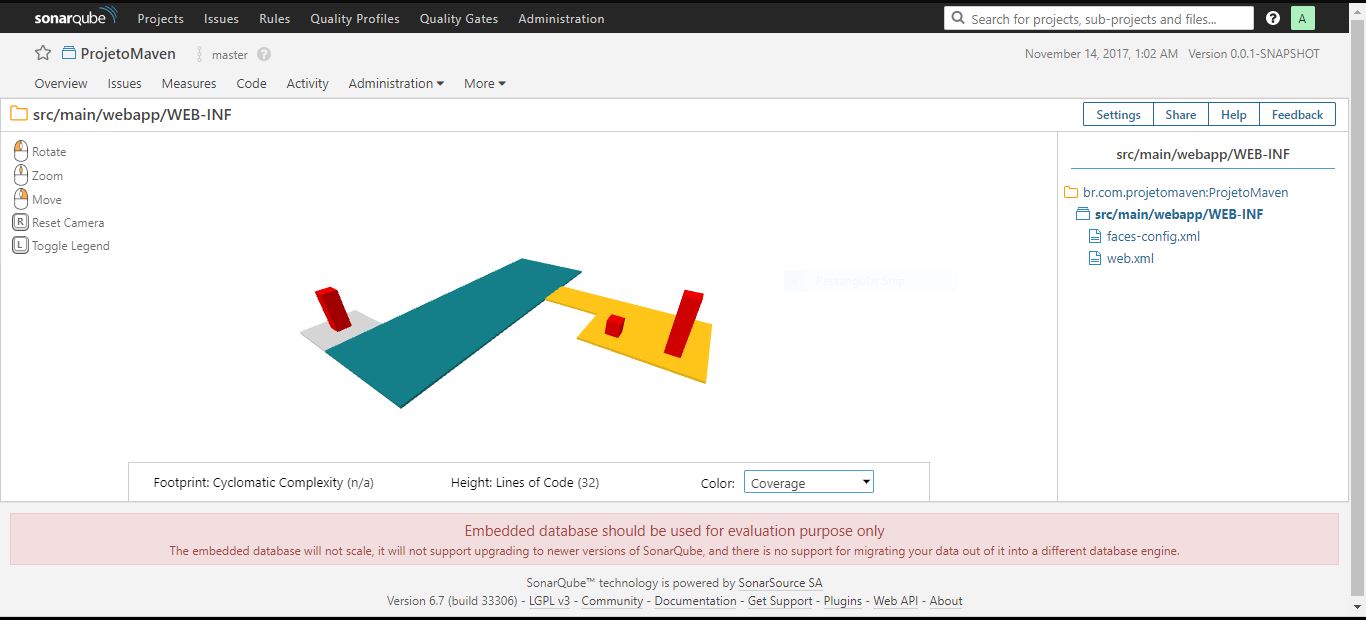Click the master branch icon
The image size is (1366, 620).
click(200, 55)
